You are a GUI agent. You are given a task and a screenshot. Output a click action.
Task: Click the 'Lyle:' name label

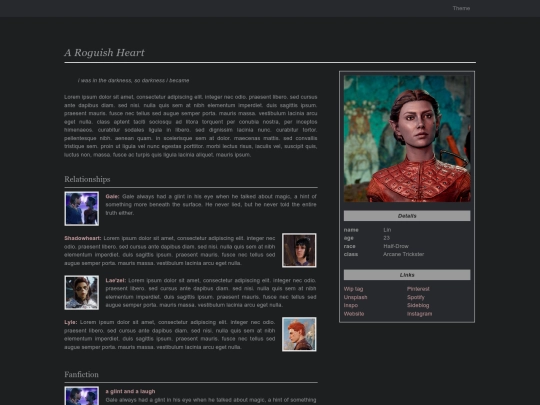tap(71, 322)
